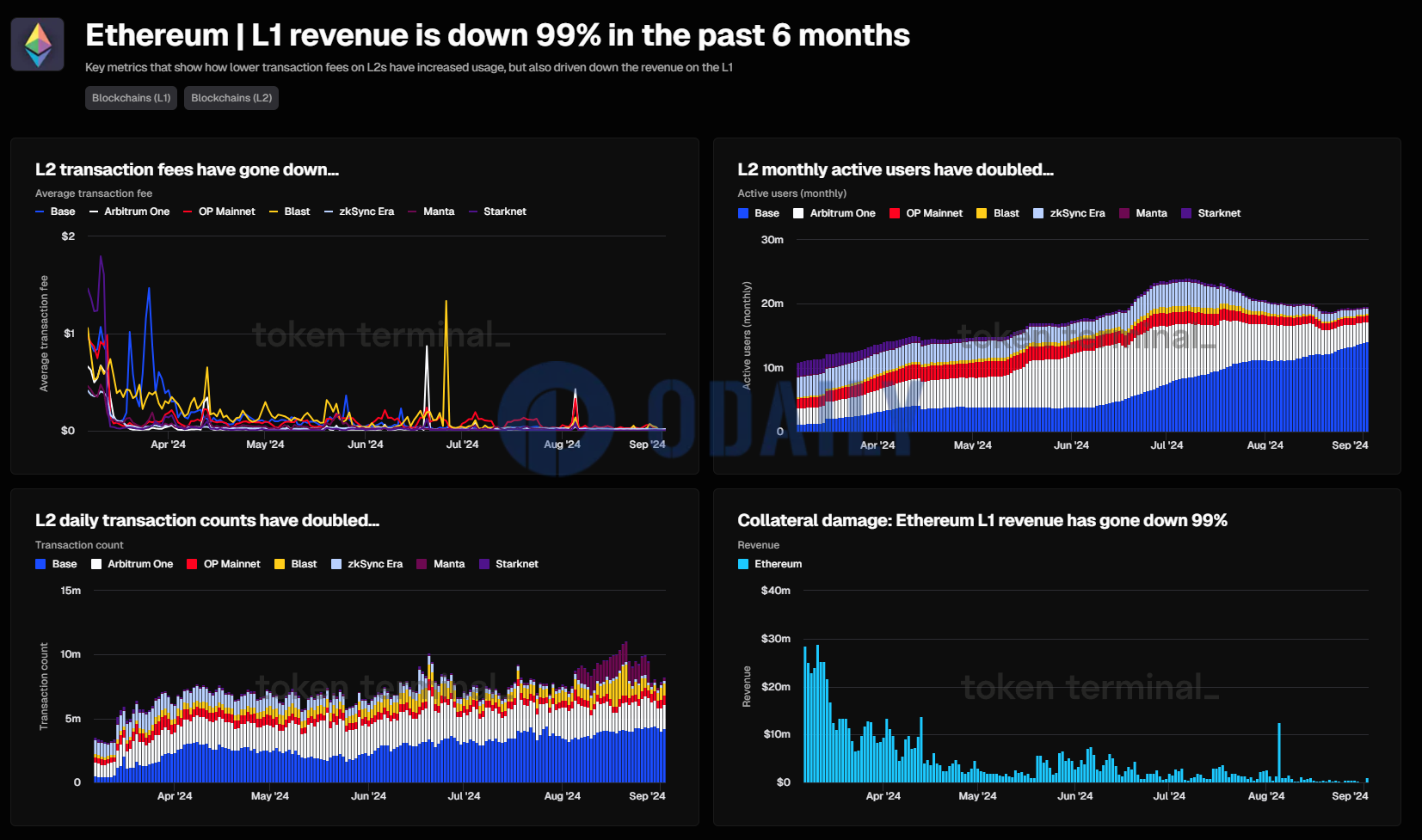Toggle Manta in the transaction fee legend
The image size is (1422, 840).
[431, 212]
